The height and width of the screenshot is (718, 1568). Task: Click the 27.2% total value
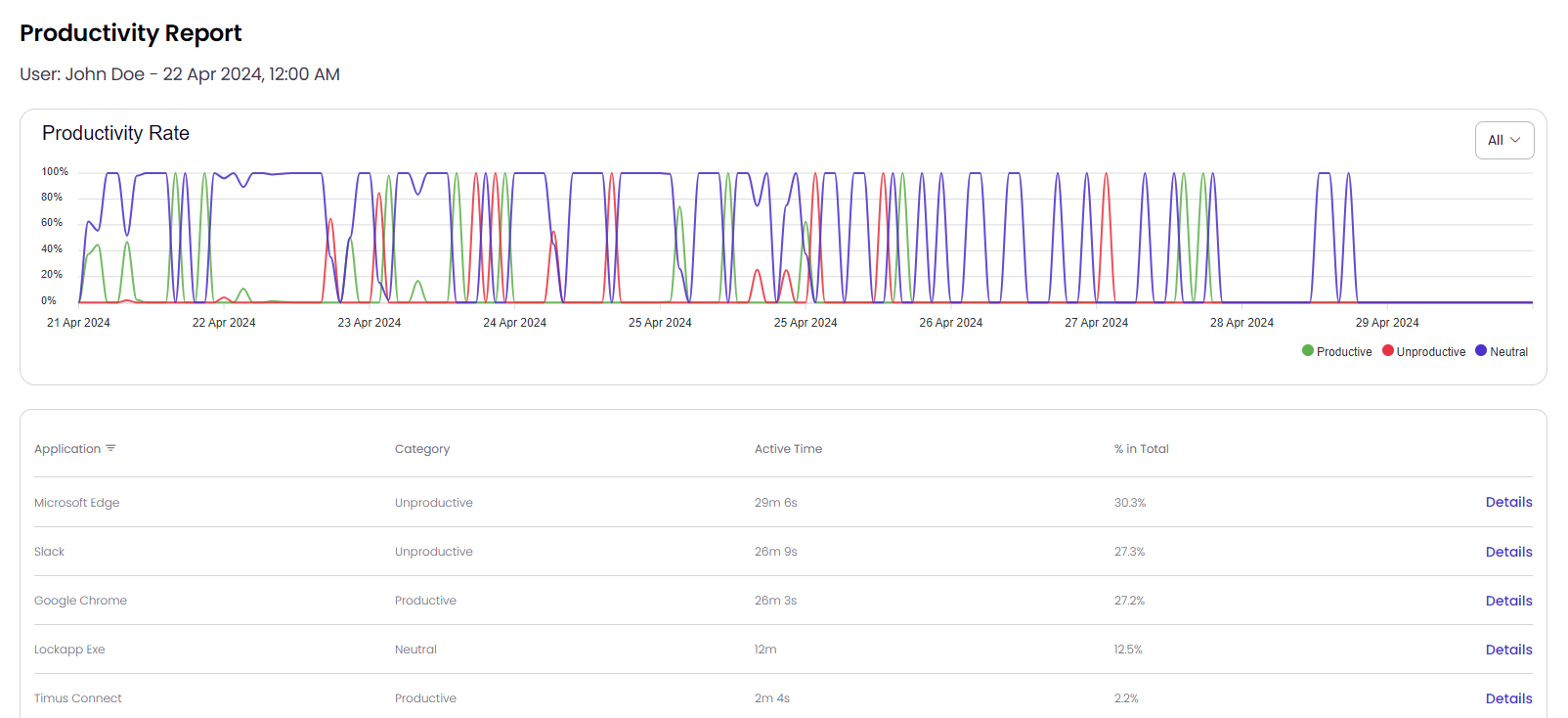[1129, 601]
